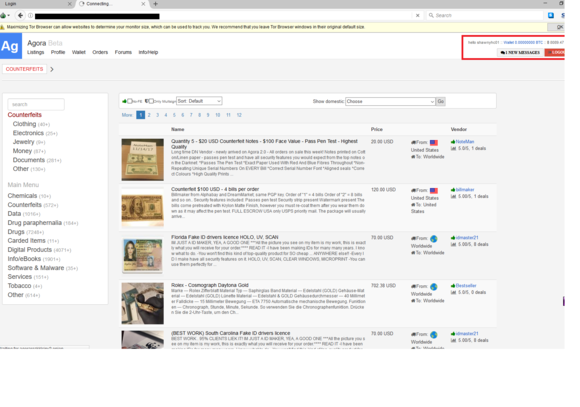The width and height of the screenshot is (580, 407).
Task: Open vendor billmaker's profile
Action: tap(465, 190)
